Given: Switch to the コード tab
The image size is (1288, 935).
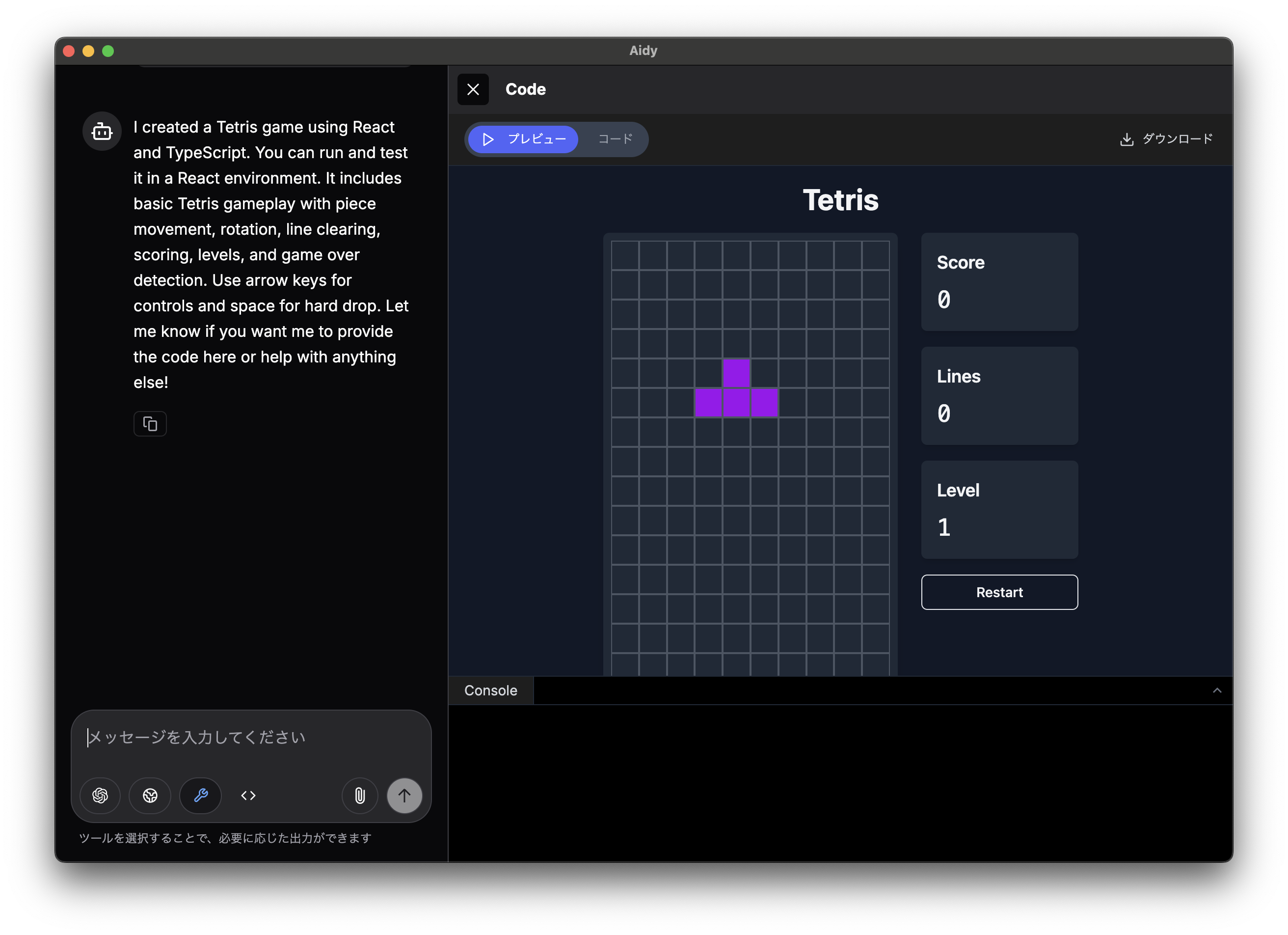Looking at the screenshot, I should [x=615, y=139].
